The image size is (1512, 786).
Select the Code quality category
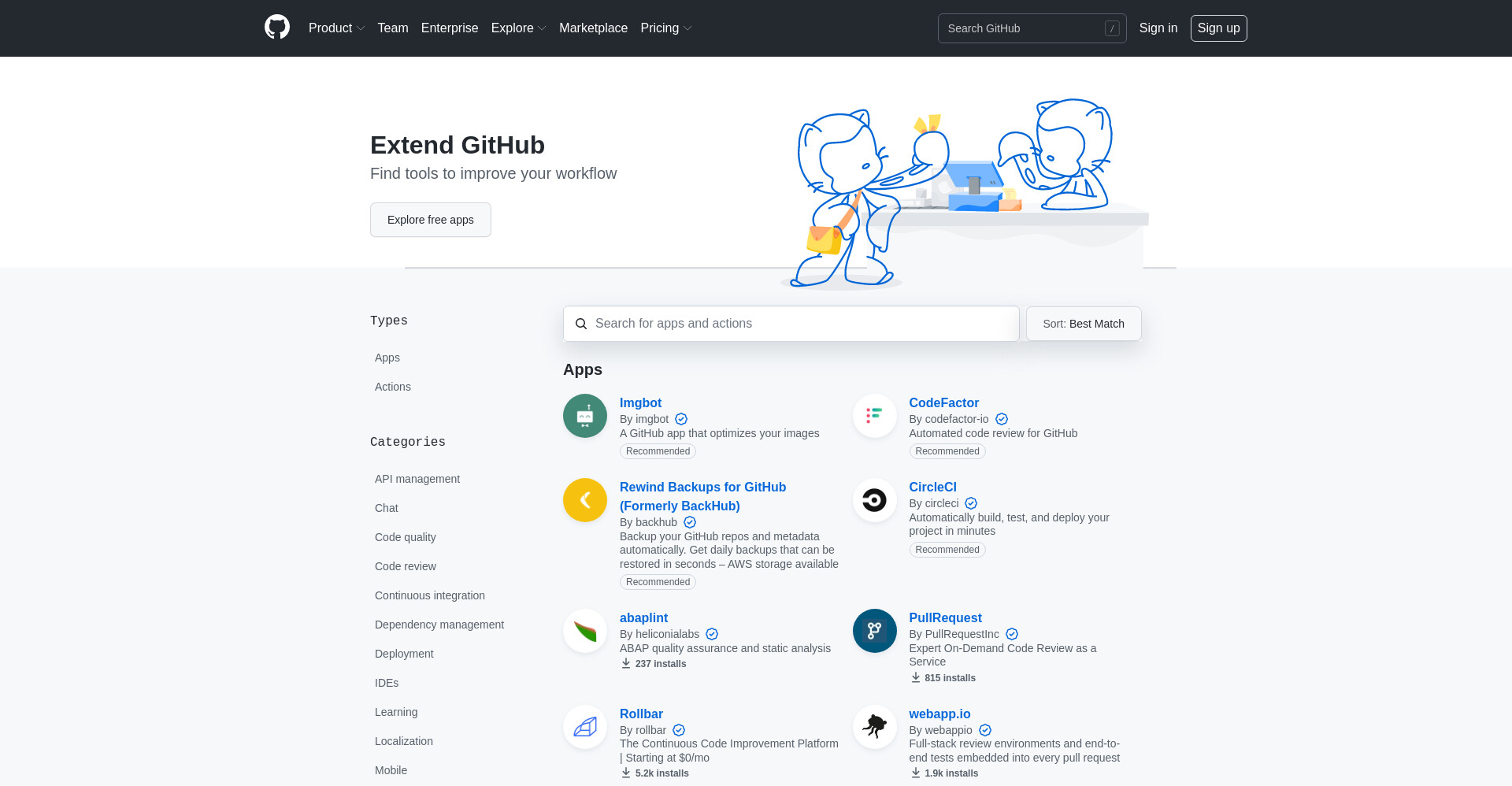point(406,537)
